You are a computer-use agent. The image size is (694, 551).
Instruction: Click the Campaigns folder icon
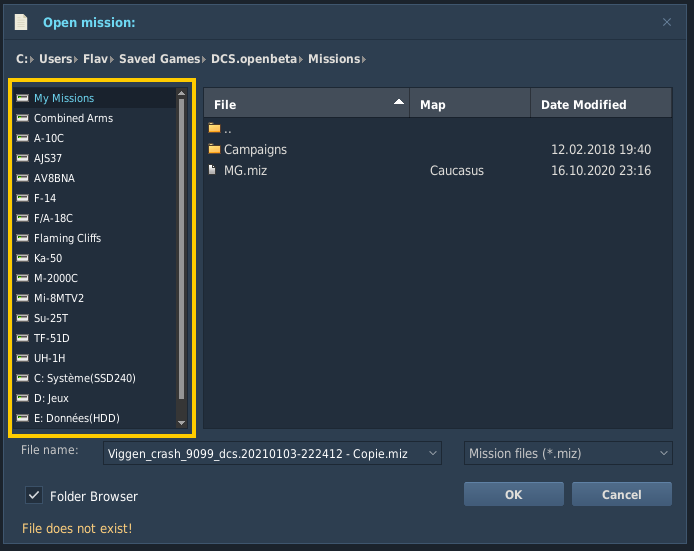pos(214,149)
